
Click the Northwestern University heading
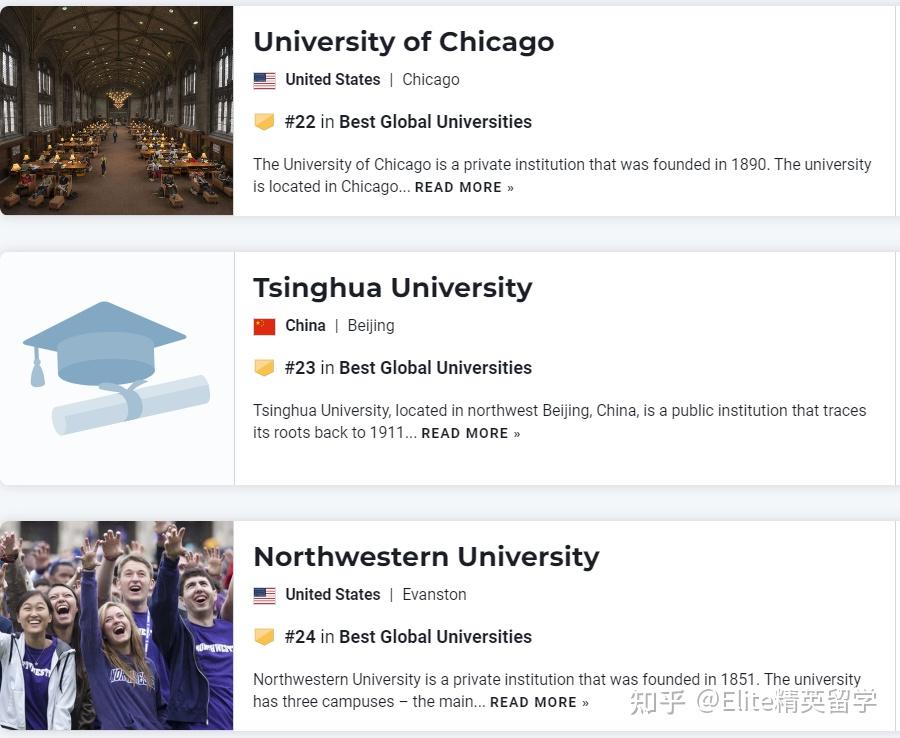426,557
